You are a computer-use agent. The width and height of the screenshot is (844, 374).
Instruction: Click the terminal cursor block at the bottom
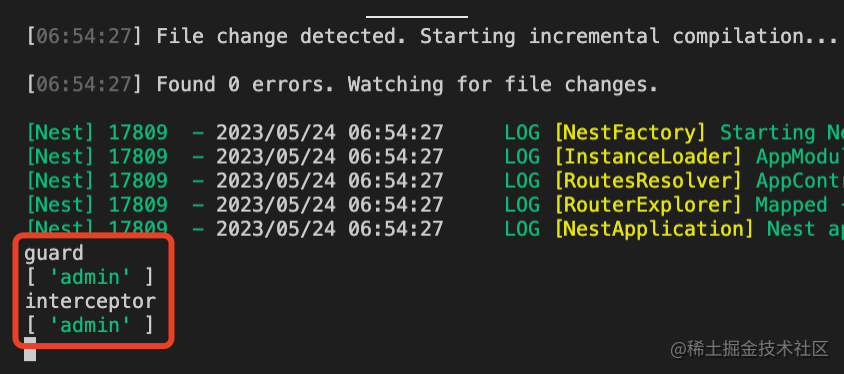point(30,349)
